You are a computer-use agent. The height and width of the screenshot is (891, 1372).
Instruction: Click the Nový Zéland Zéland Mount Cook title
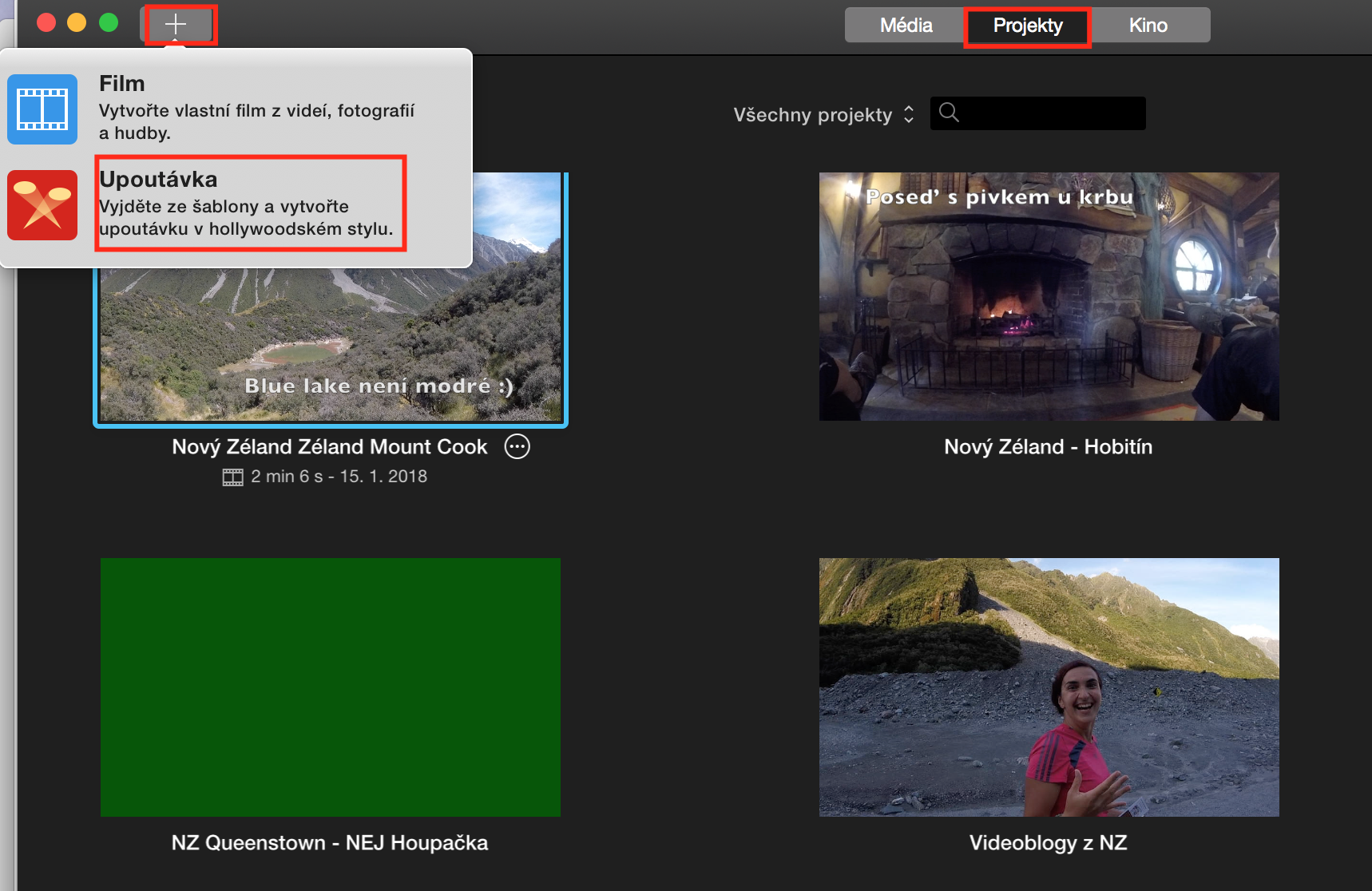point(329,447)
